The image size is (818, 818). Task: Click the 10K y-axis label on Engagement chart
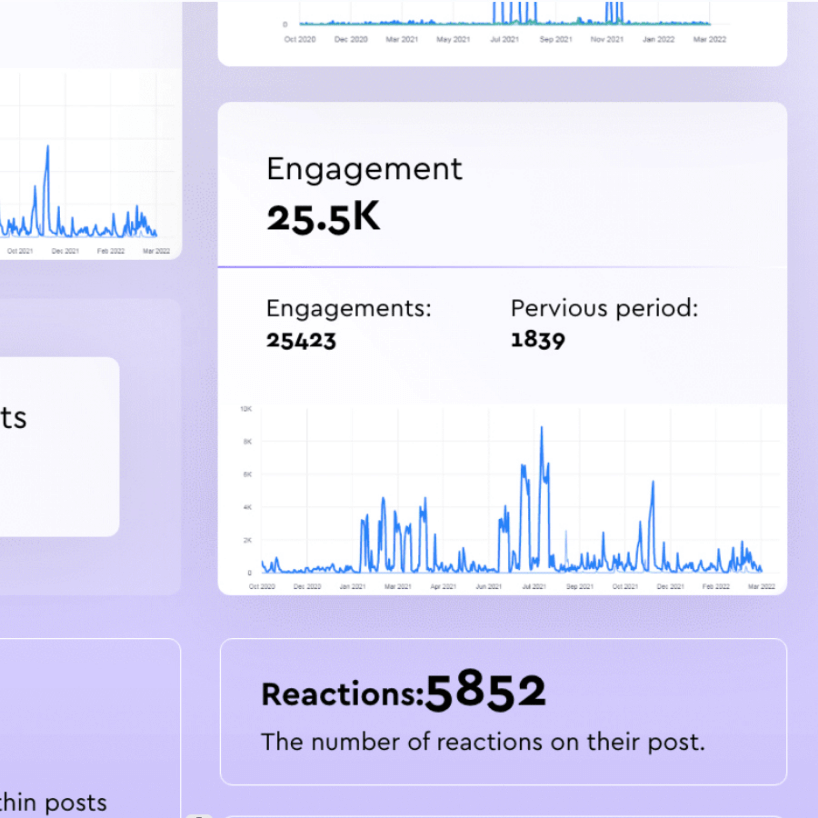(x=246, y=409)
